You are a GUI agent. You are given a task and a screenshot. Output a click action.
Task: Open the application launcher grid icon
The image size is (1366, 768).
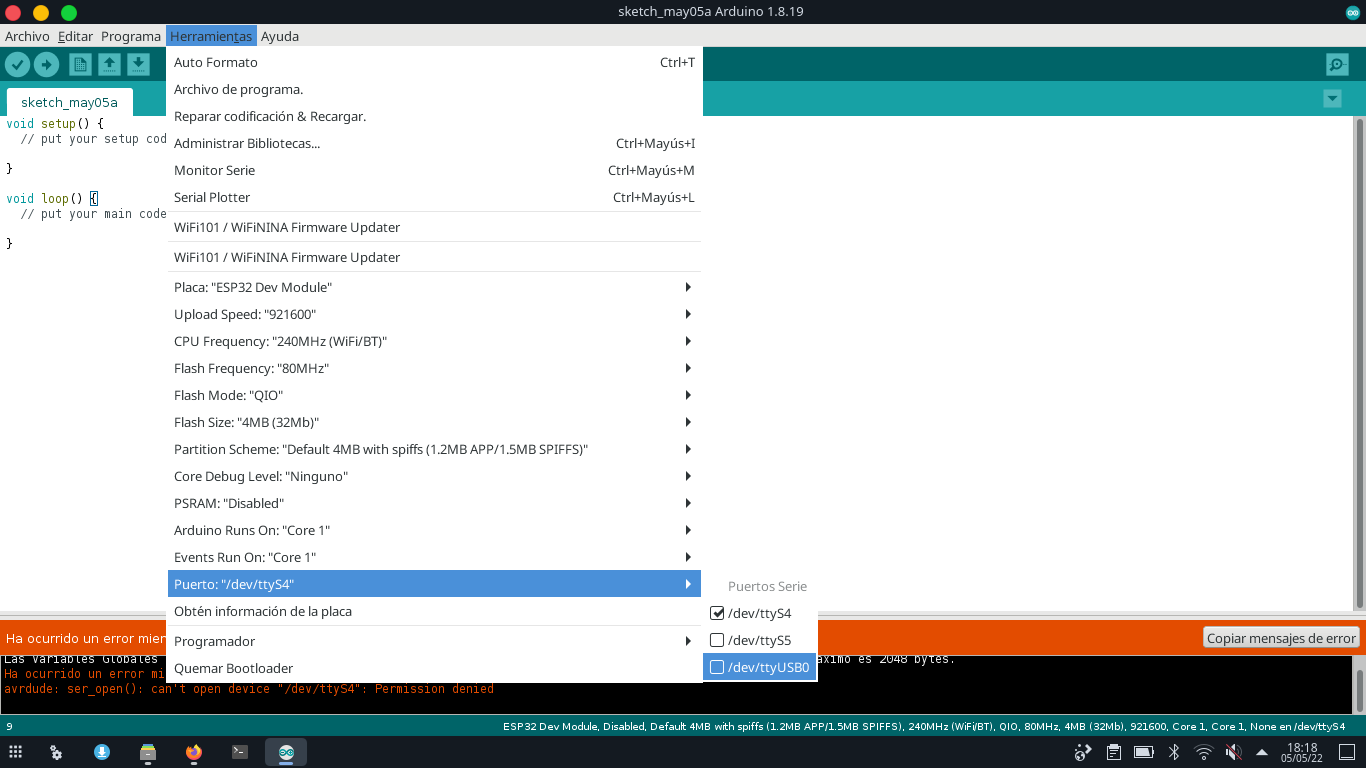[16, 752]
